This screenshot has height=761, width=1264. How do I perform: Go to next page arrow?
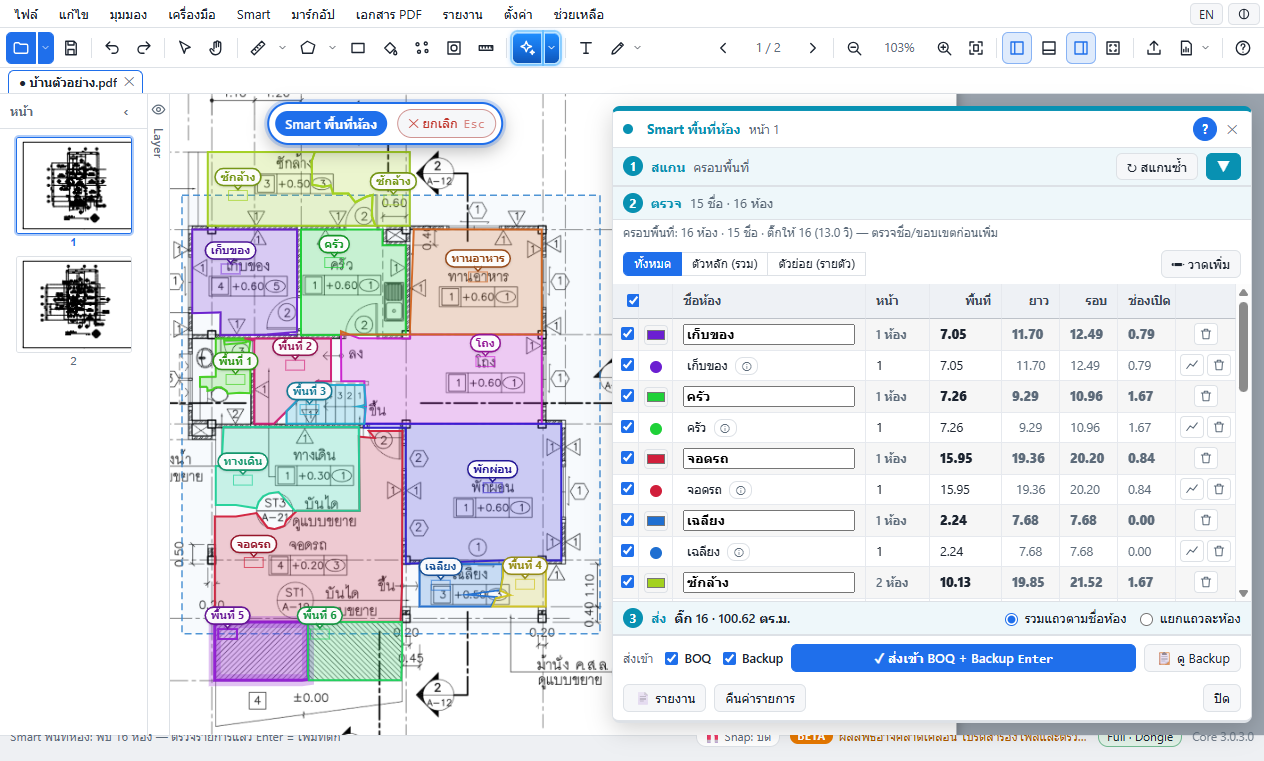pos(813,48)
